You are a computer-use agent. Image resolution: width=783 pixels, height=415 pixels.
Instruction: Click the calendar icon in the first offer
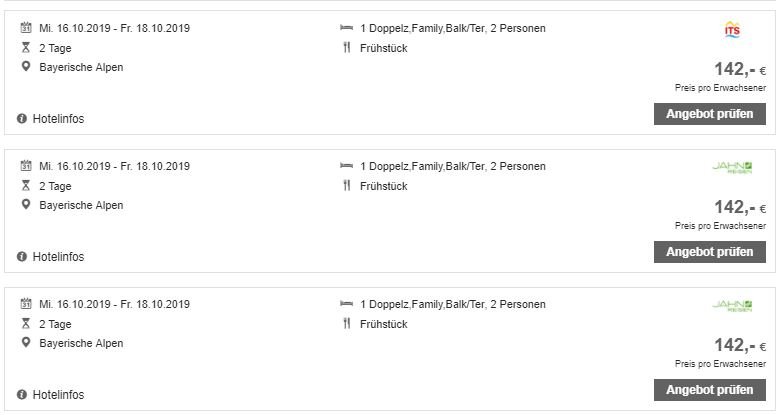coord(26,28)
